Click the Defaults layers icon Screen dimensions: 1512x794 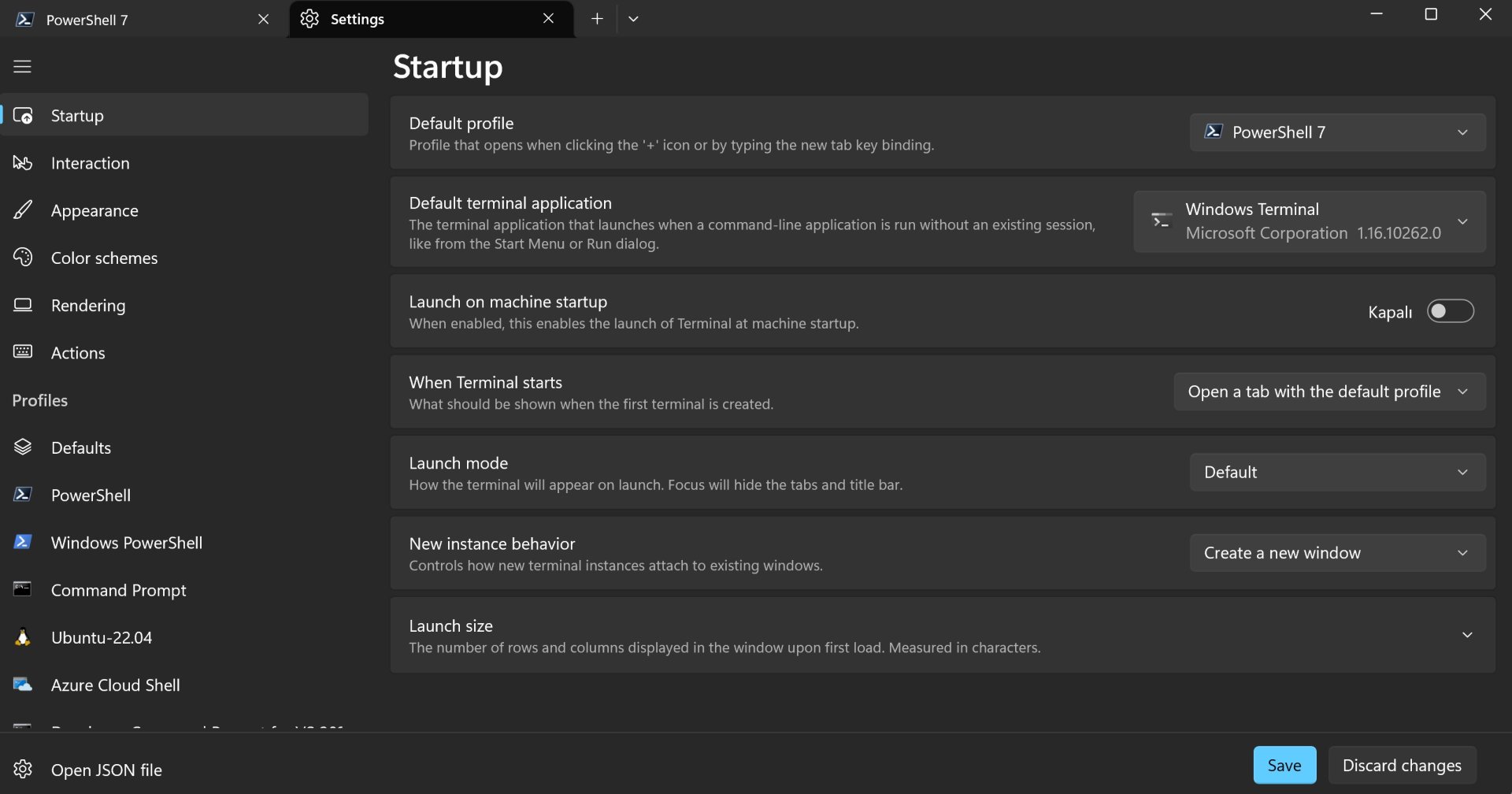click(23, 447)
